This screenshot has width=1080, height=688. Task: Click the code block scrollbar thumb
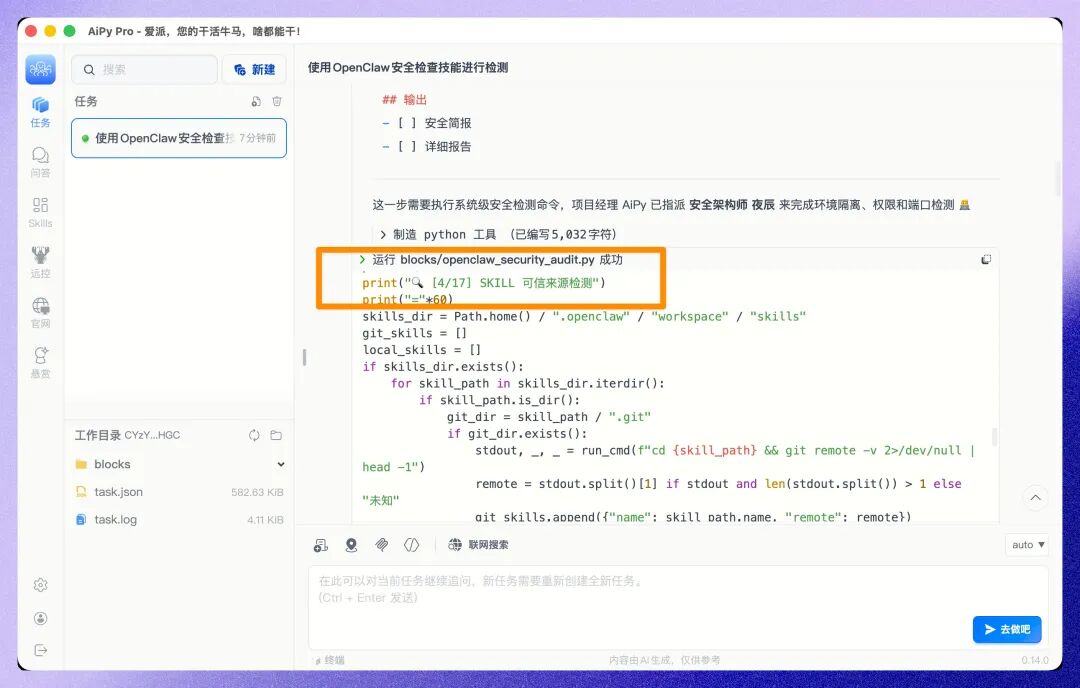pyautogui.click(x=994, y=437)
